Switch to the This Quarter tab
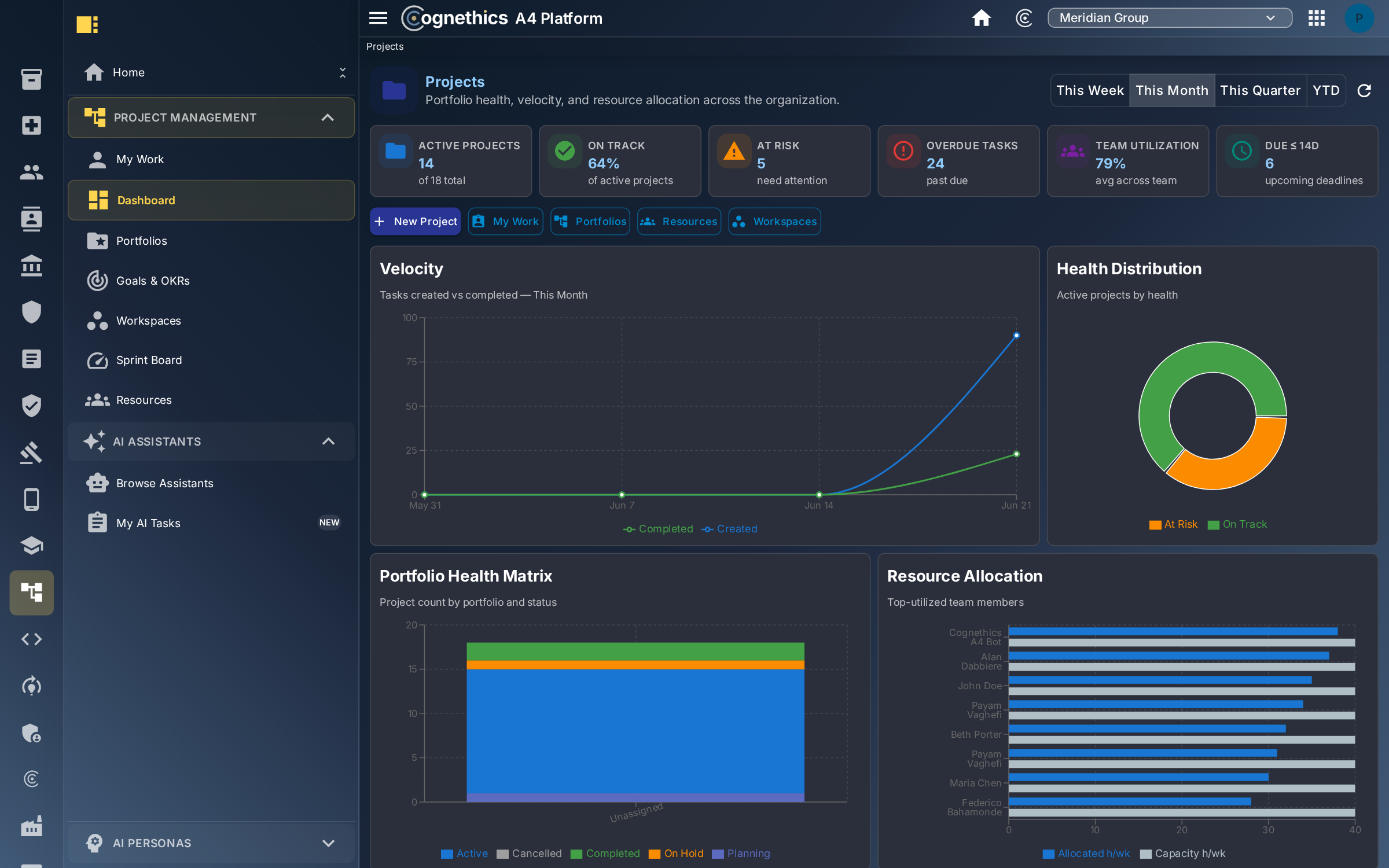The height and width of the screenshot is (868, 1389). coord(1260,90)
